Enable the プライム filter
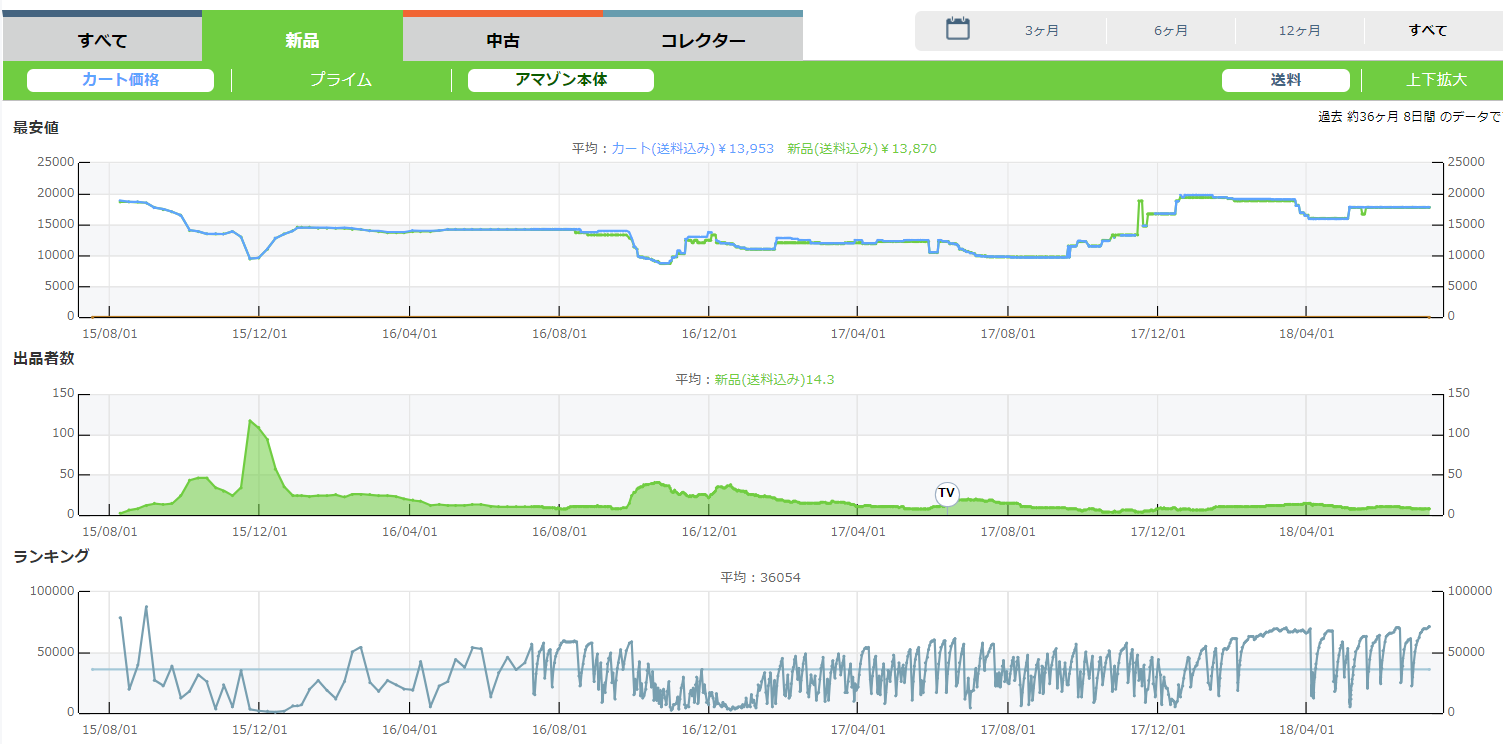This screenshot has height=744, width=1503. [x=341, y=80]
